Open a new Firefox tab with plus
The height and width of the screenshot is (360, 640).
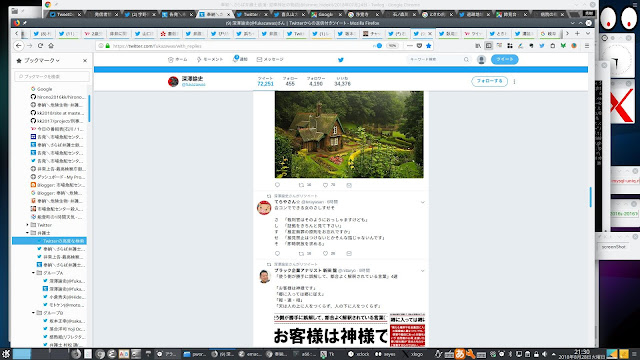click(577, 33)
